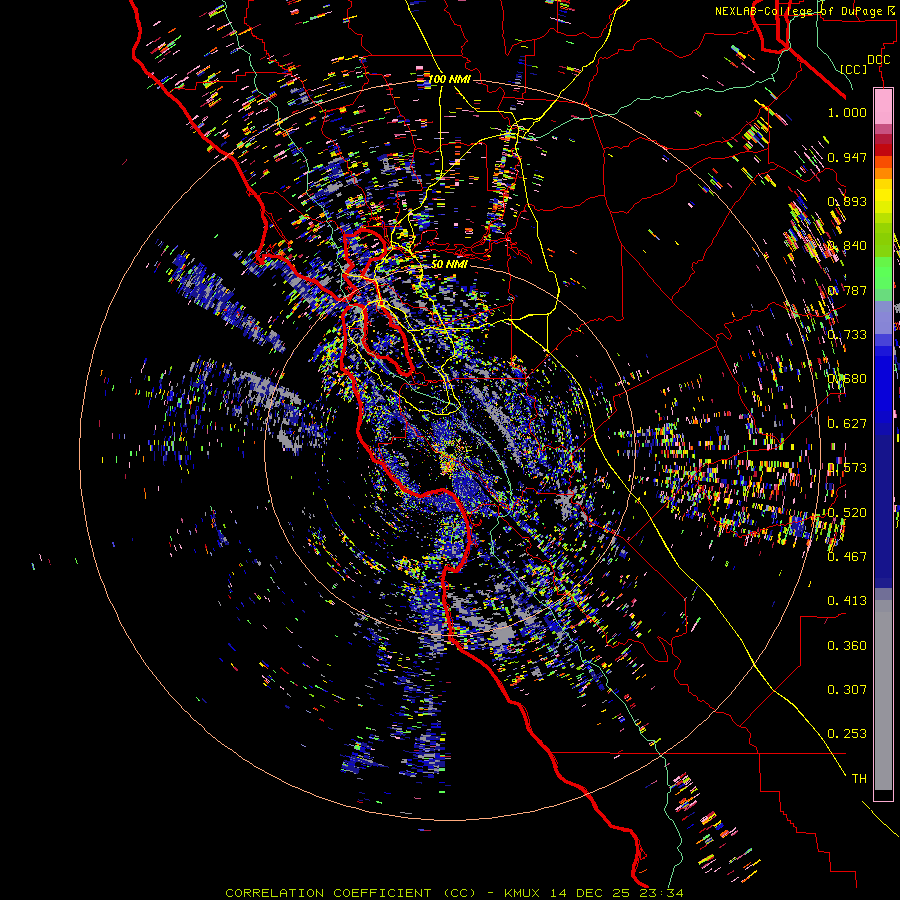Select the 0.893 legend value
This screenshot has width=900, height=900.
click(847, 201)
